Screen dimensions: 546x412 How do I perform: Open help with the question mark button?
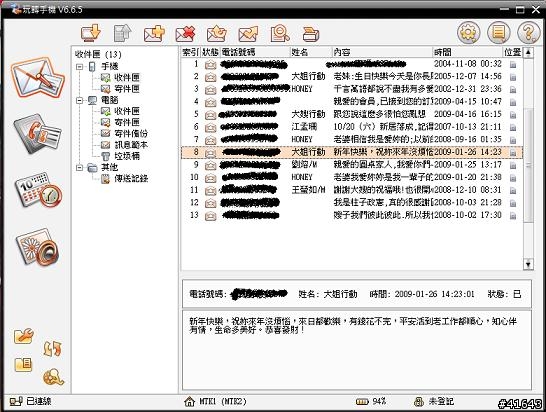pyautogui.click(x=529, y=33)
